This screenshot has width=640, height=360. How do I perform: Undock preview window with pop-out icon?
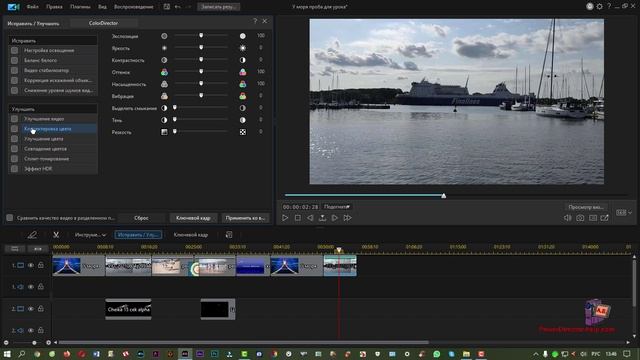(x=604, y=218)
